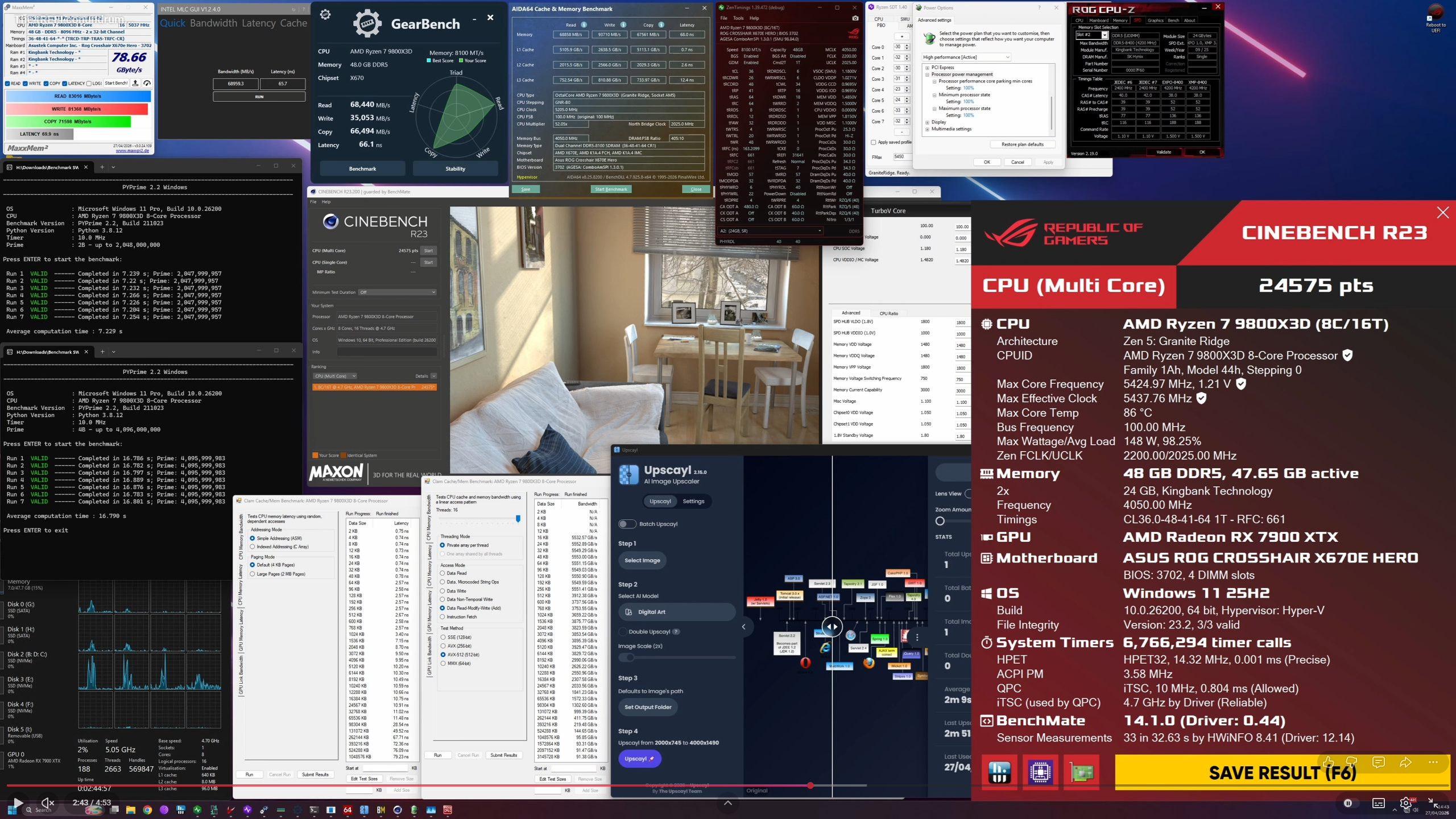Open GearBench settings gear icon
The width and height of the screenshot is (1456, 819).
(325, 15)
